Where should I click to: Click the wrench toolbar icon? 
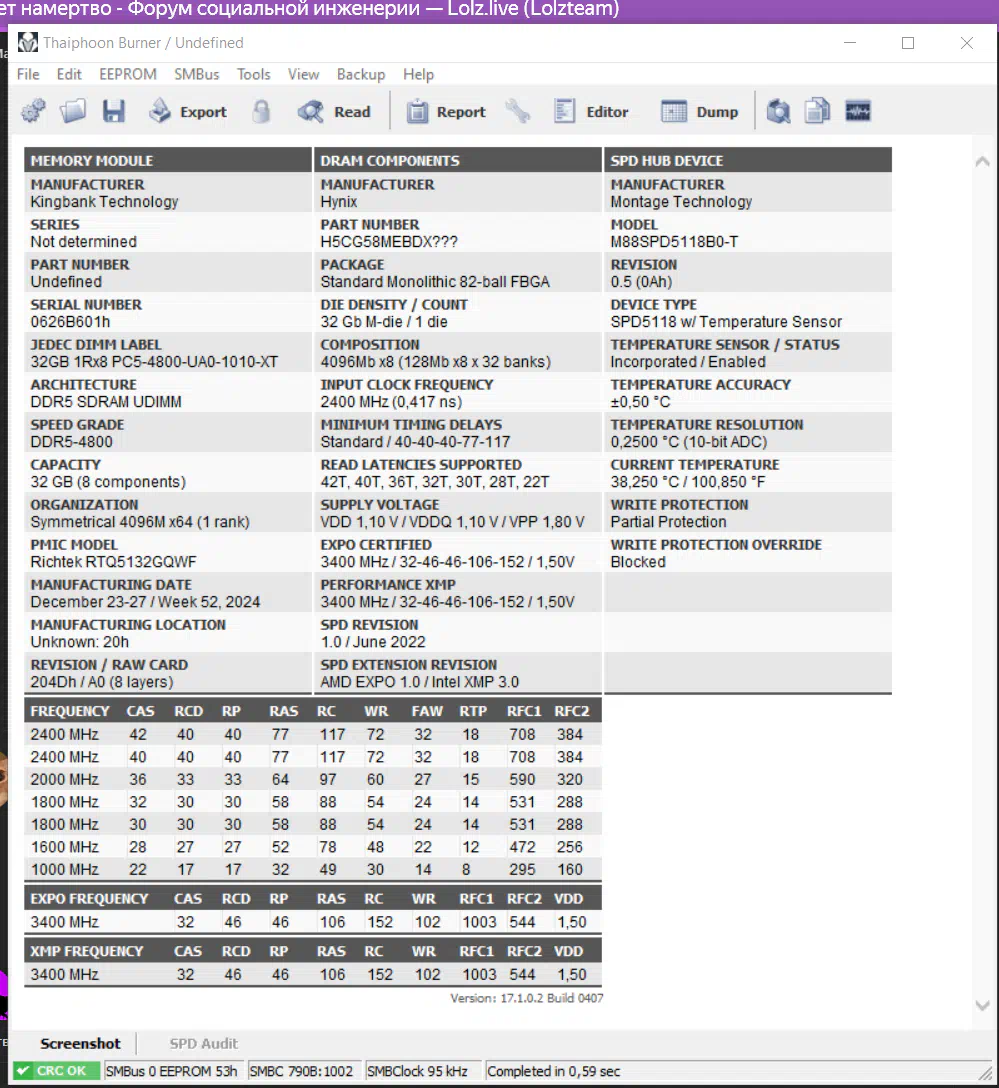tap(518, 111)
